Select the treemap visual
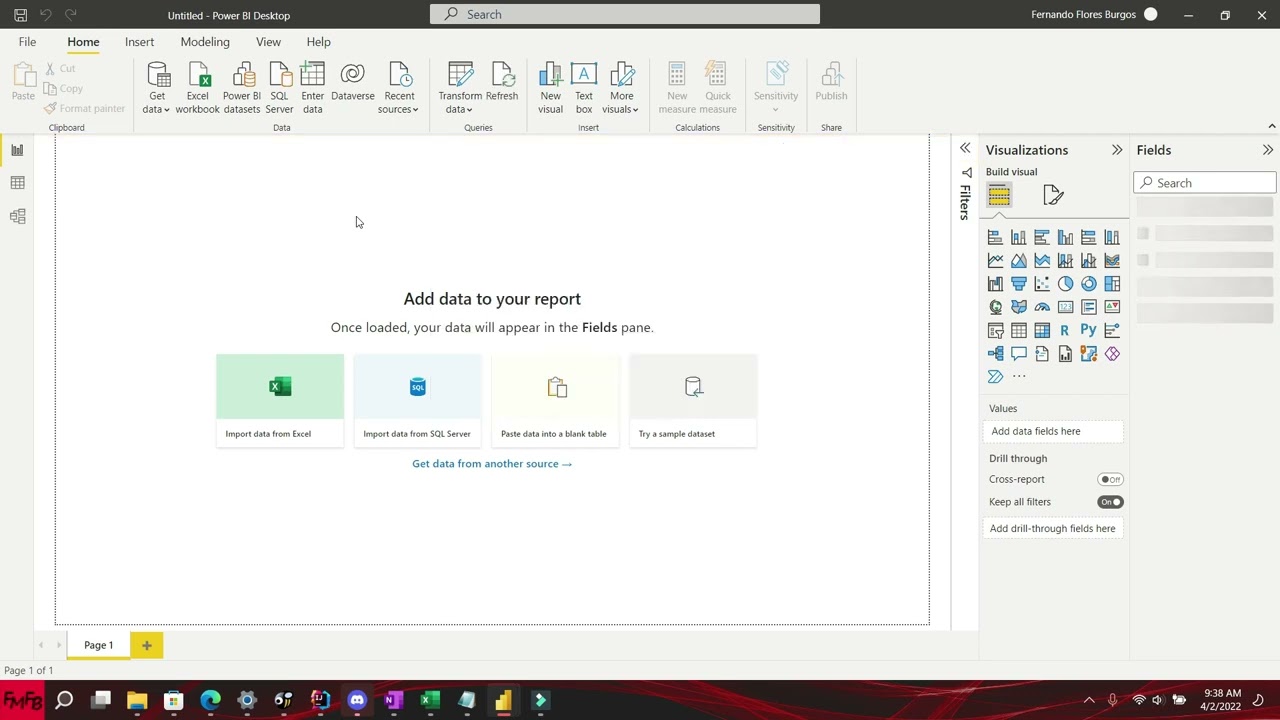 pyautogui.click(x=1112, y=284)
